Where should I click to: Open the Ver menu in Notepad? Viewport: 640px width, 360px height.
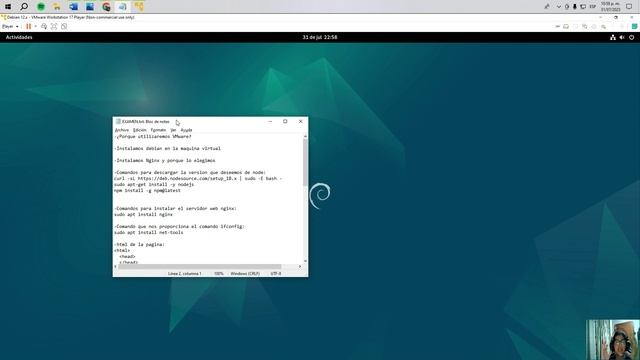(173, 130)
